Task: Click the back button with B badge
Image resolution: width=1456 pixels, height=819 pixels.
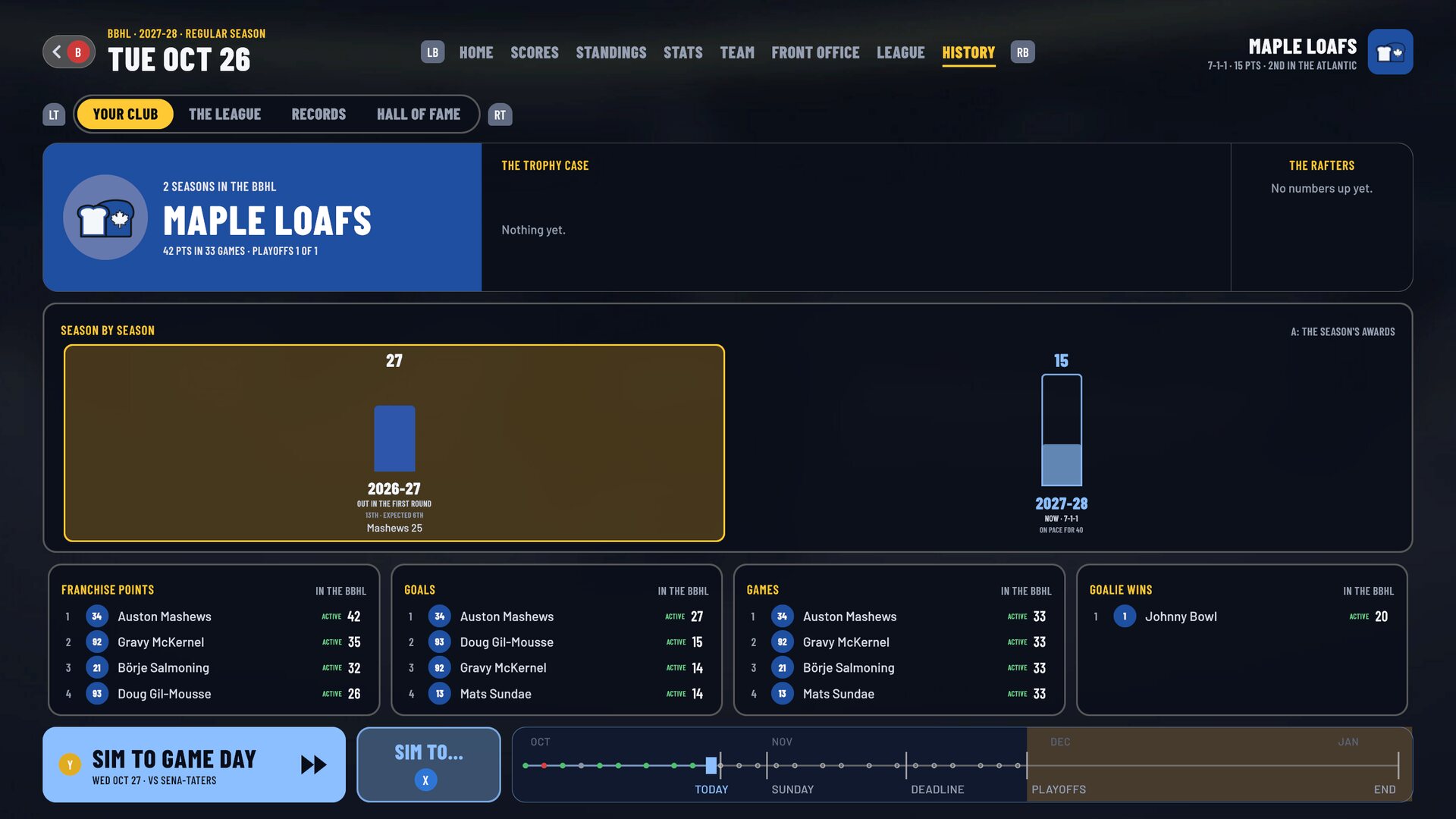Action: point(69,52)
